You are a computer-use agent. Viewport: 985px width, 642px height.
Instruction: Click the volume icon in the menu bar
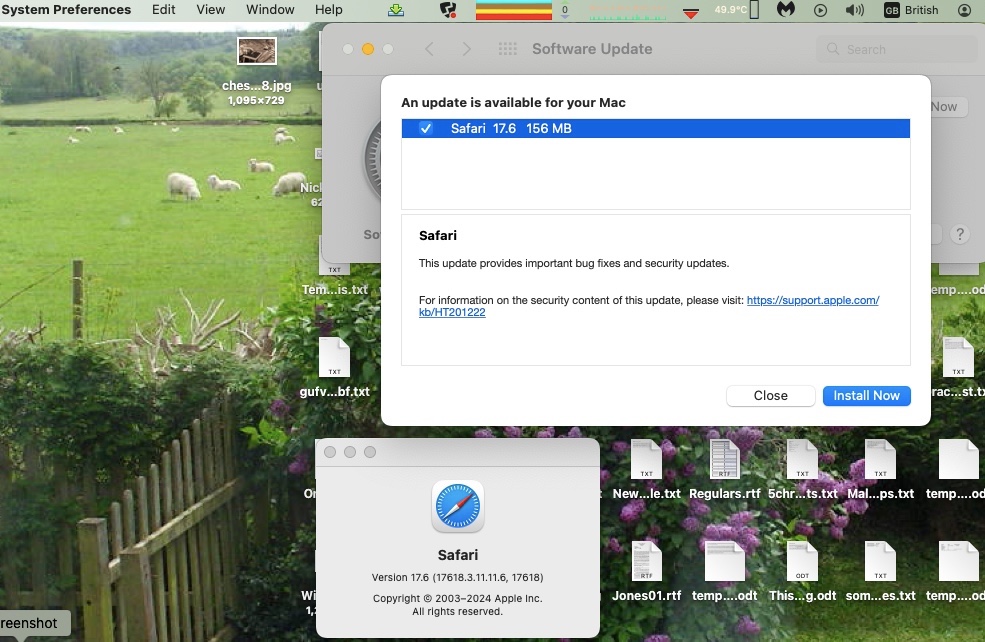pos(852,10)
